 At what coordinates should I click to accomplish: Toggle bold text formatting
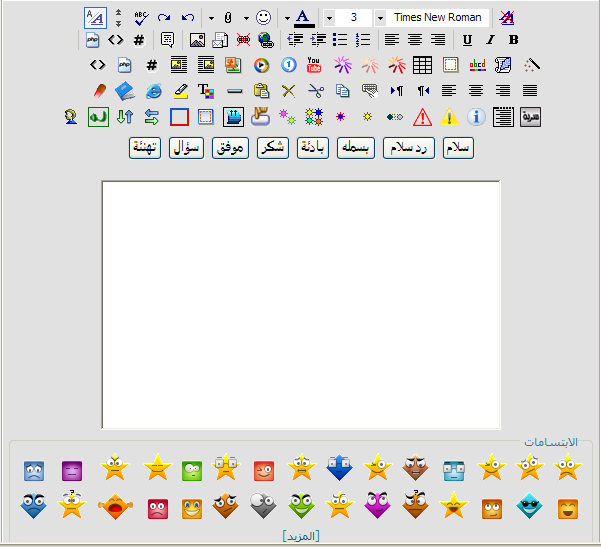click(513, 40)
